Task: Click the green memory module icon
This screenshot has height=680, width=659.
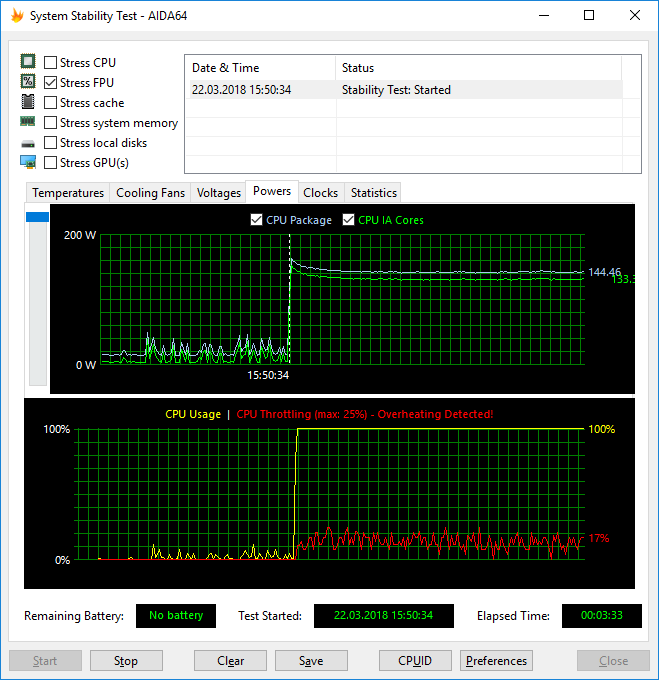Action: pyautogui.click(x=28, y=121)
